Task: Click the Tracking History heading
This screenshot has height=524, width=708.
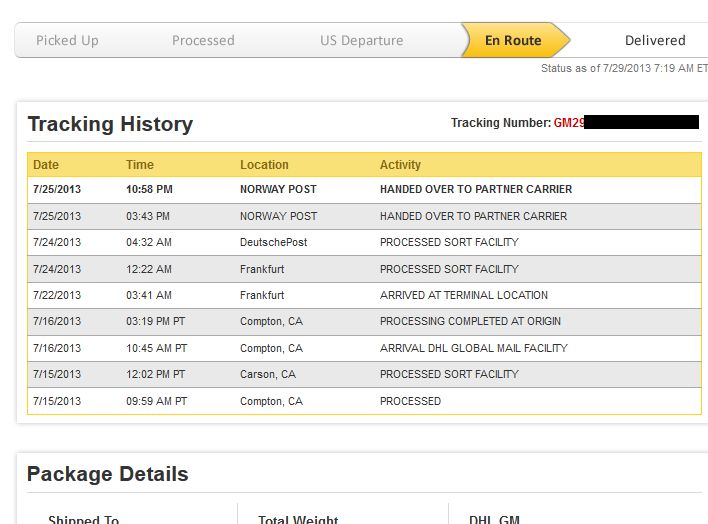Action: pyautogui.click(x=110, y=124)
